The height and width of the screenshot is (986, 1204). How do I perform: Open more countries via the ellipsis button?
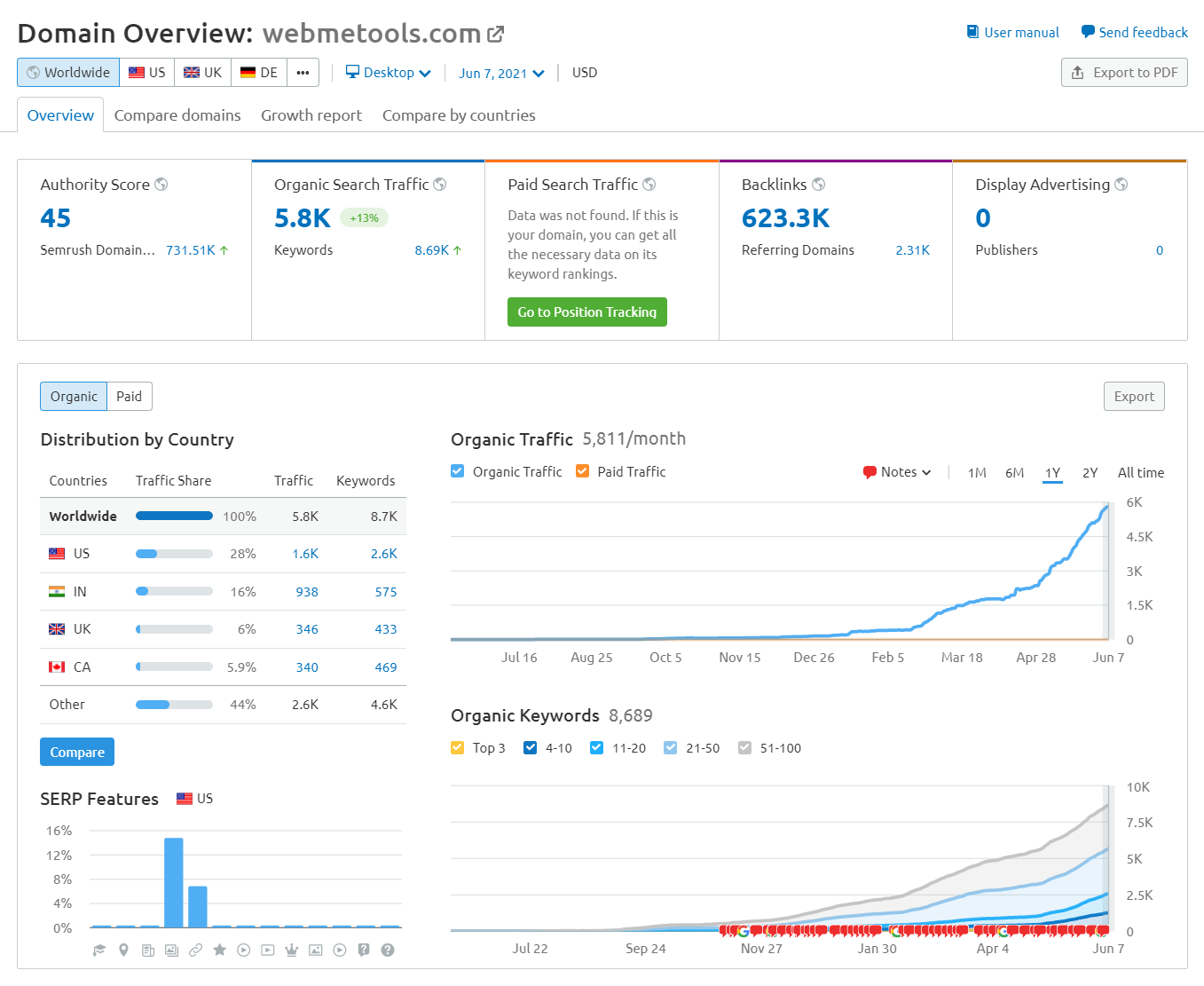point(303,73)
